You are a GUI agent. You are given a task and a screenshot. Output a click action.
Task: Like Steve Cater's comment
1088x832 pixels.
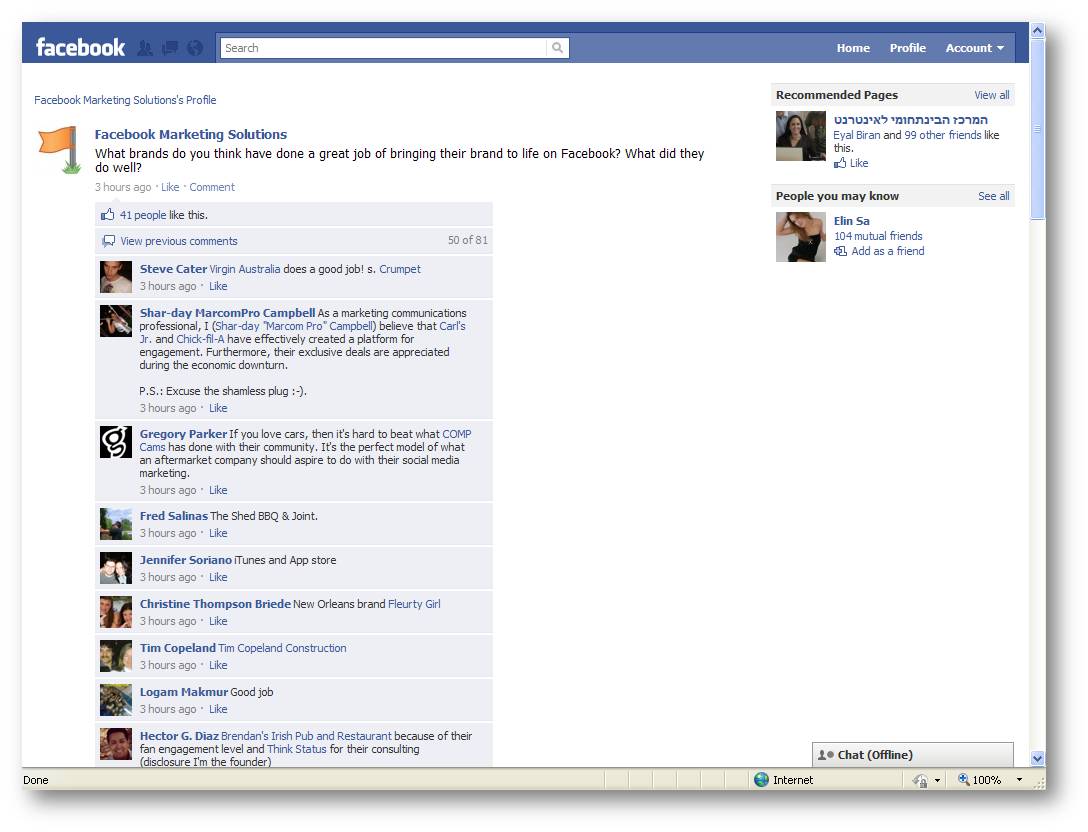(218, 286)
